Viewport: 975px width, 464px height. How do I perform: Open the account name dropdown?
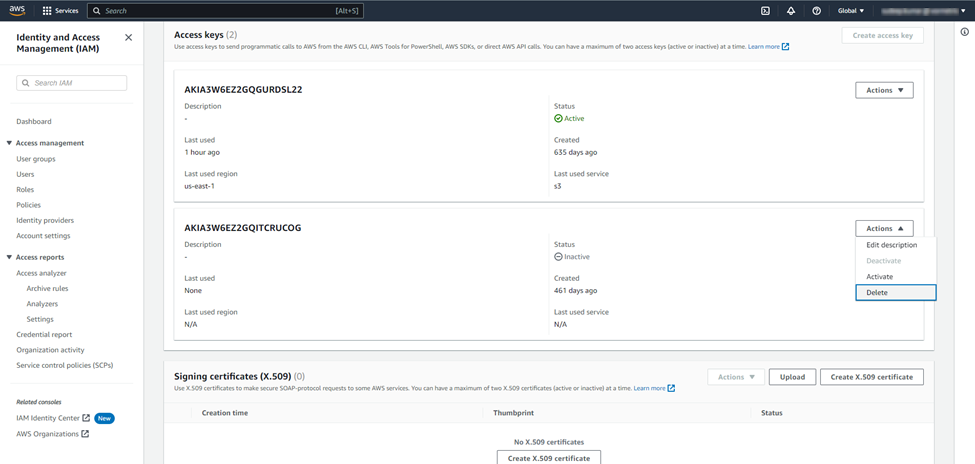pyautogui.click(x=925, y=11)
